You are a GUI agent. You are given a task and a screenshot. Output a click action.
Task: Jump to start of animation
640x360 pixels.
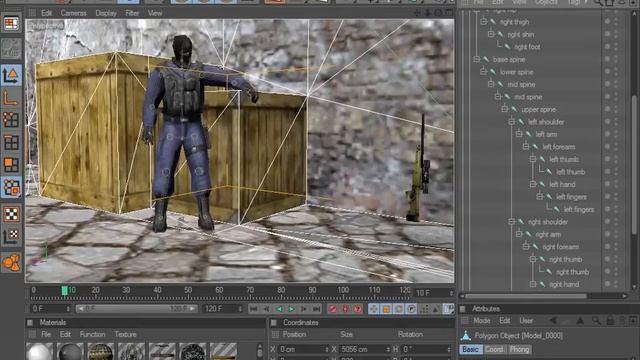click(253, 309)
